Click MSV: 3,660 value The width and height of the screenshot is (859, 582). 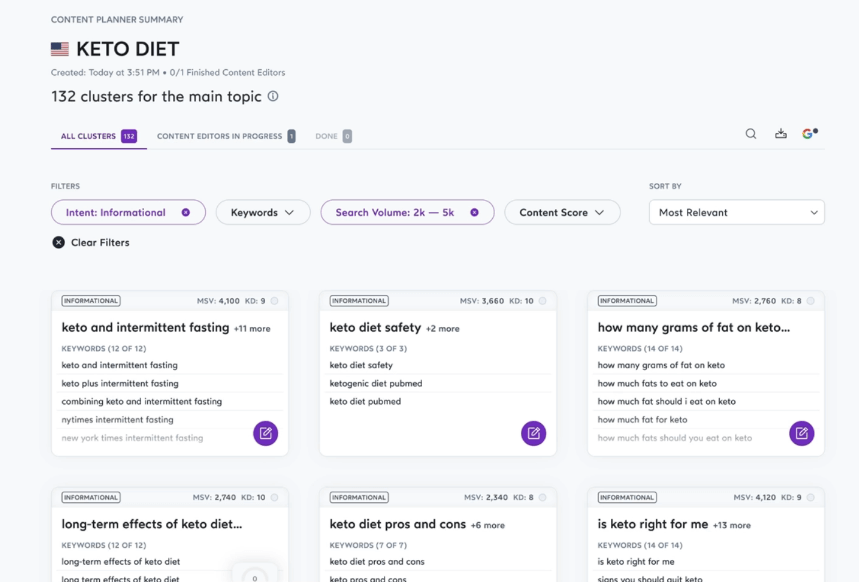tap(482, 301)
